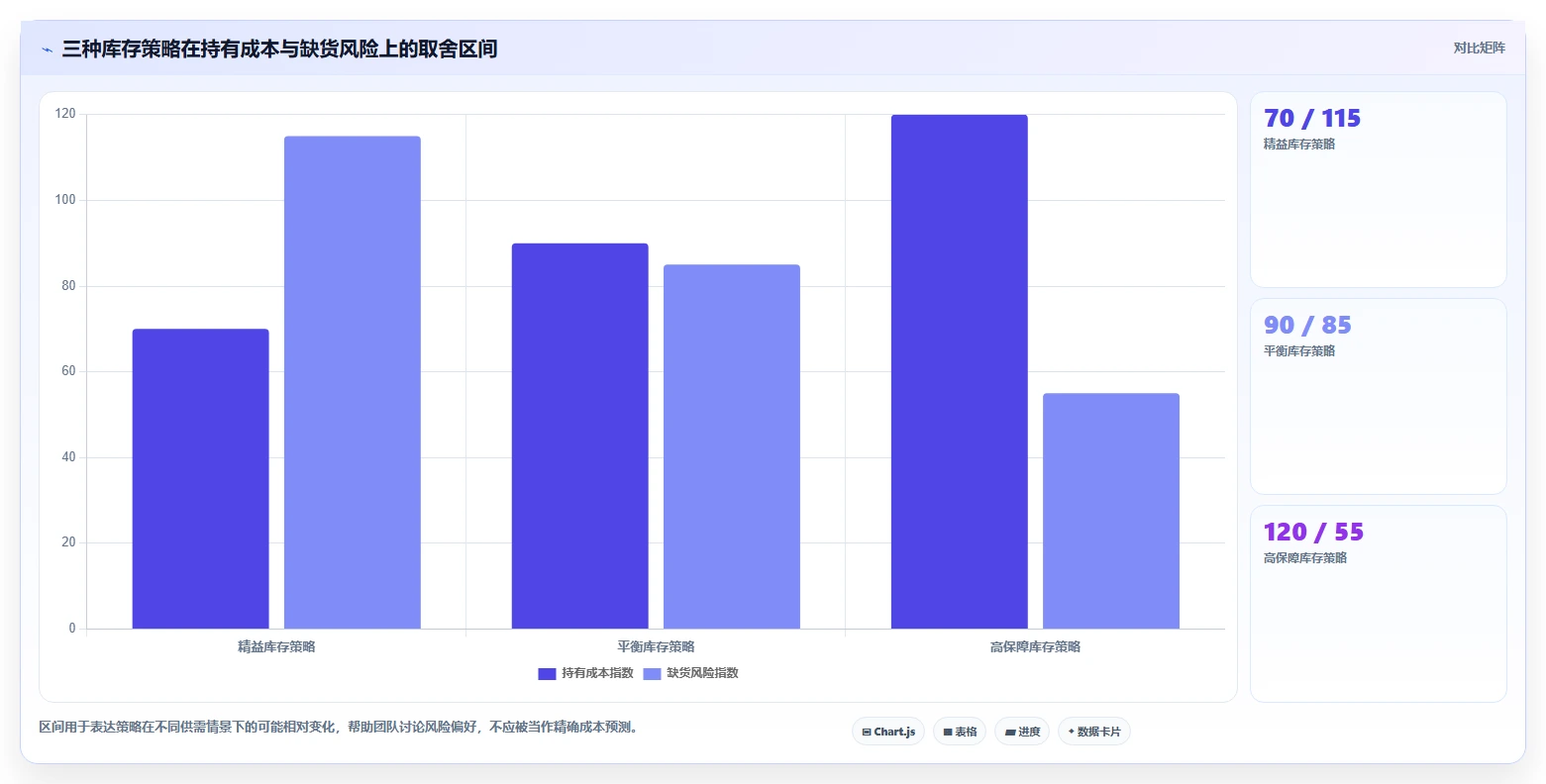This screenshot has height=784, width=1546.
Task: Click the 持有成本指数 legend color box
Action: tap(547, 674)
